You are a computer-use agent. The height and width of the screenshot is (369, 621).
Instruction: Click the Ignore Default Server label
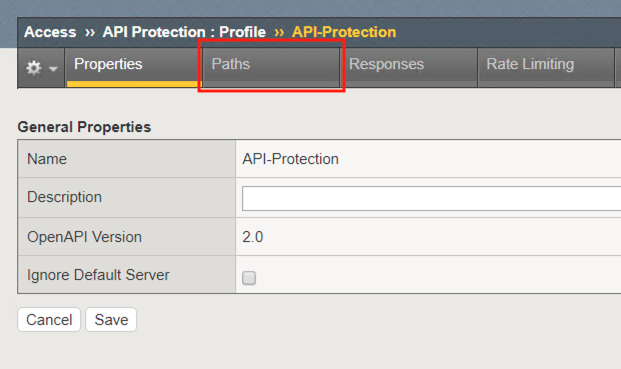[98, 275]
